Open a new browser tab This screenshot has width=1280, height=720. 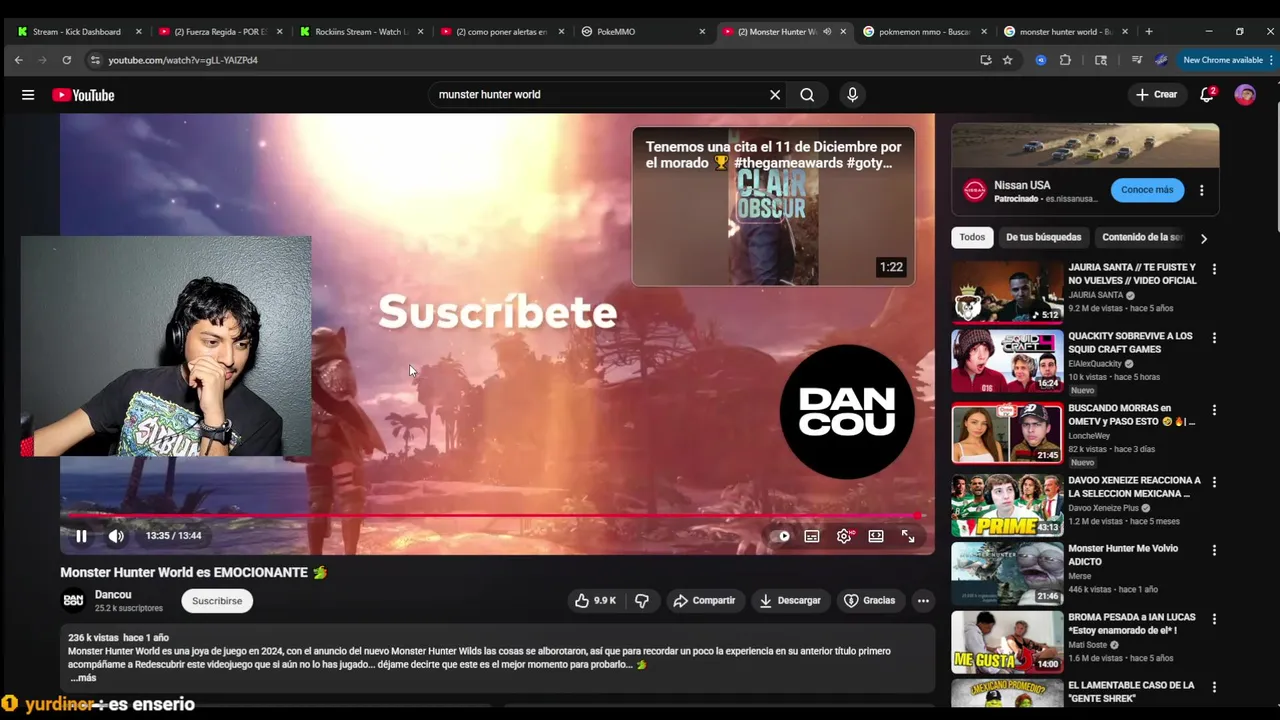pos(1148,31)
